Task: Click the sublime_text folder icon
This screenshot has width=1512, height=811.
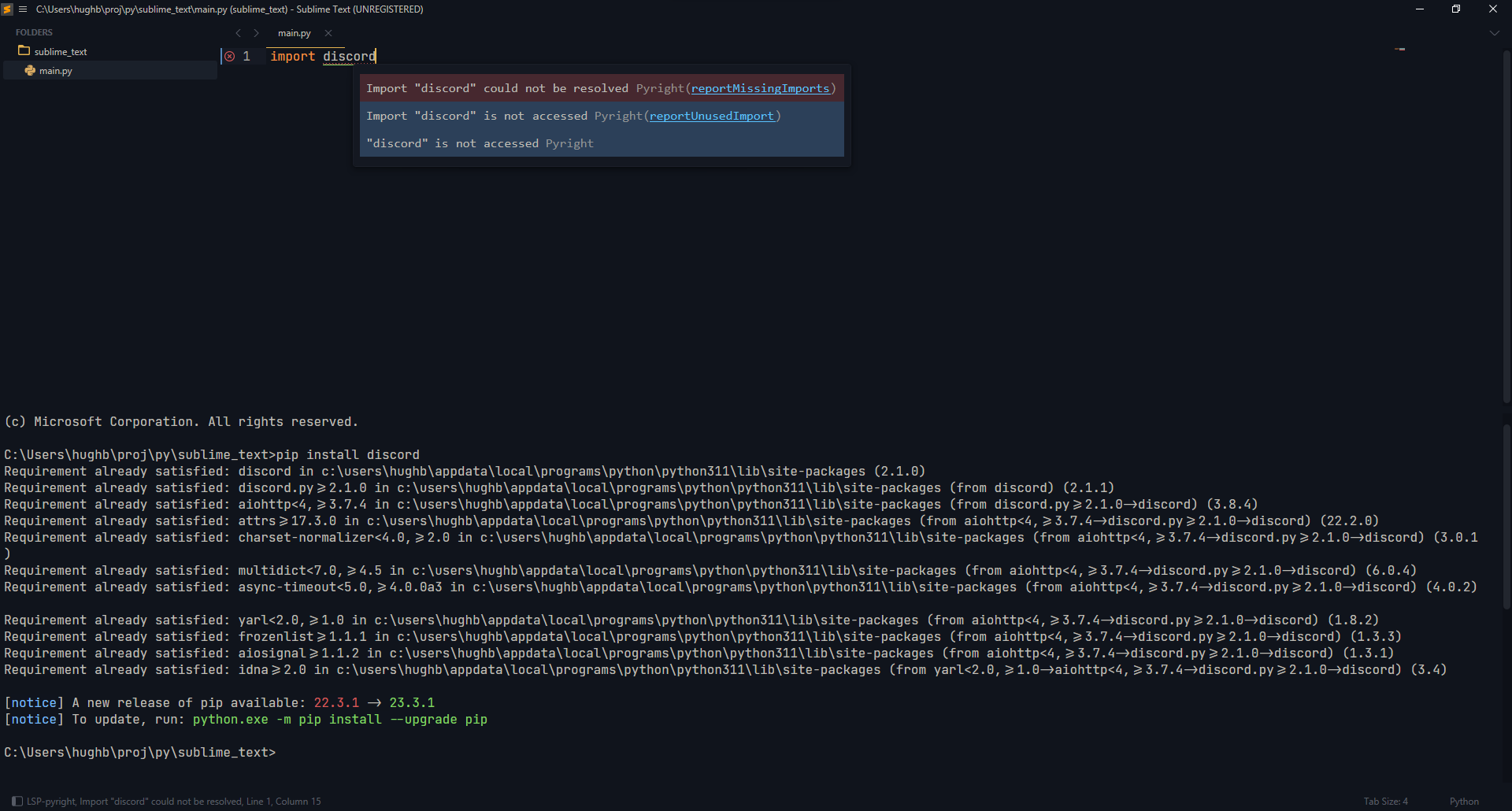Action: [x=24, y=51]
